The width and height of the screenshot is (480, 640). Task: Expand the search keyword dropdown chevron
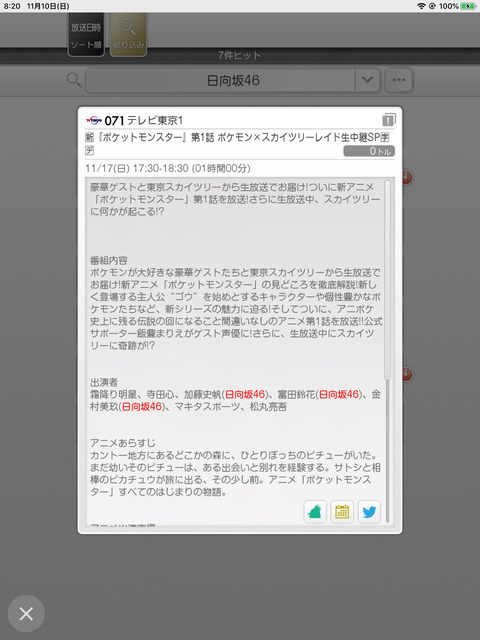coord(367,80)
